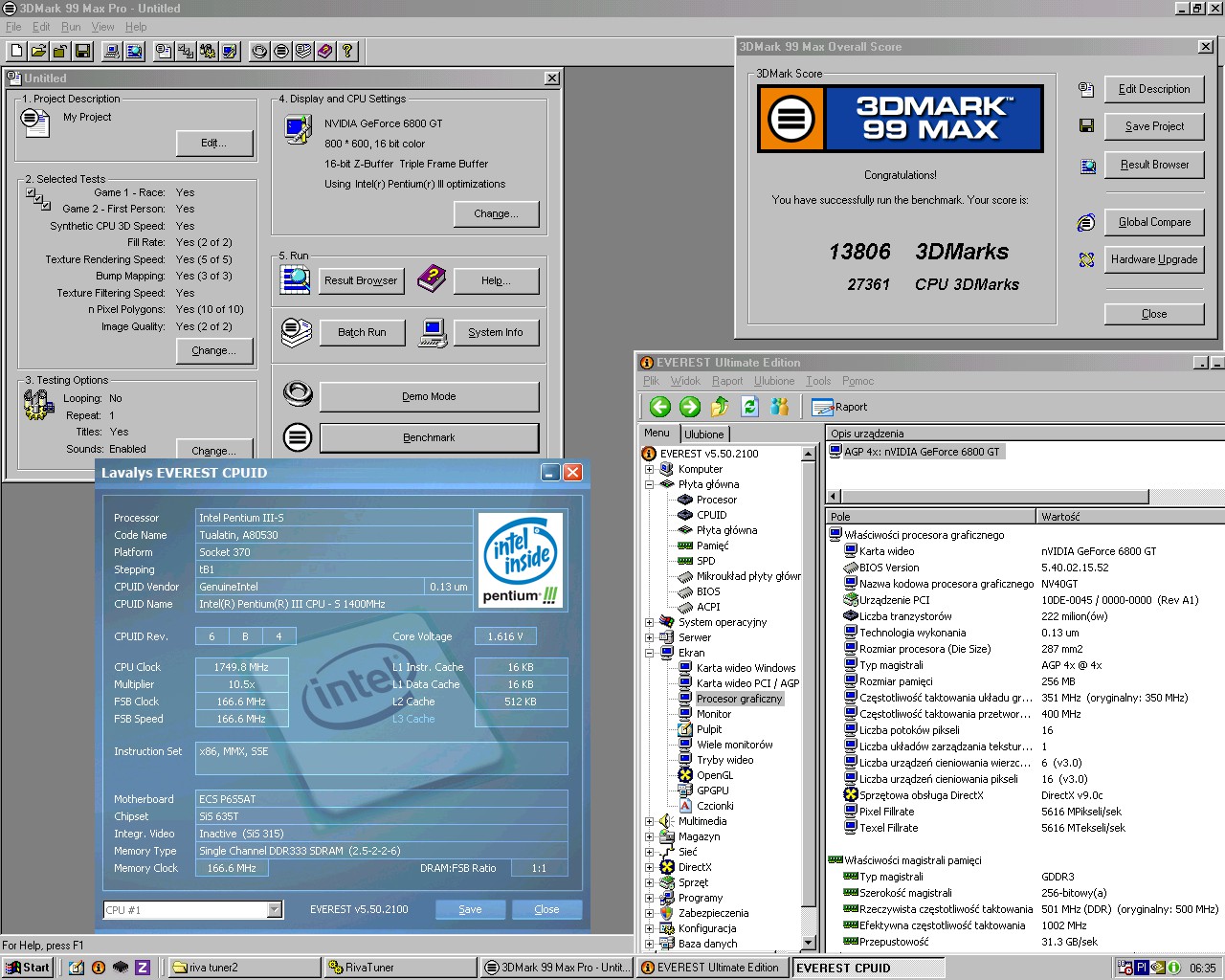Collapse the Ekran tree node
The height and width of the screenshot is (980, 1225).
point(650,653)
